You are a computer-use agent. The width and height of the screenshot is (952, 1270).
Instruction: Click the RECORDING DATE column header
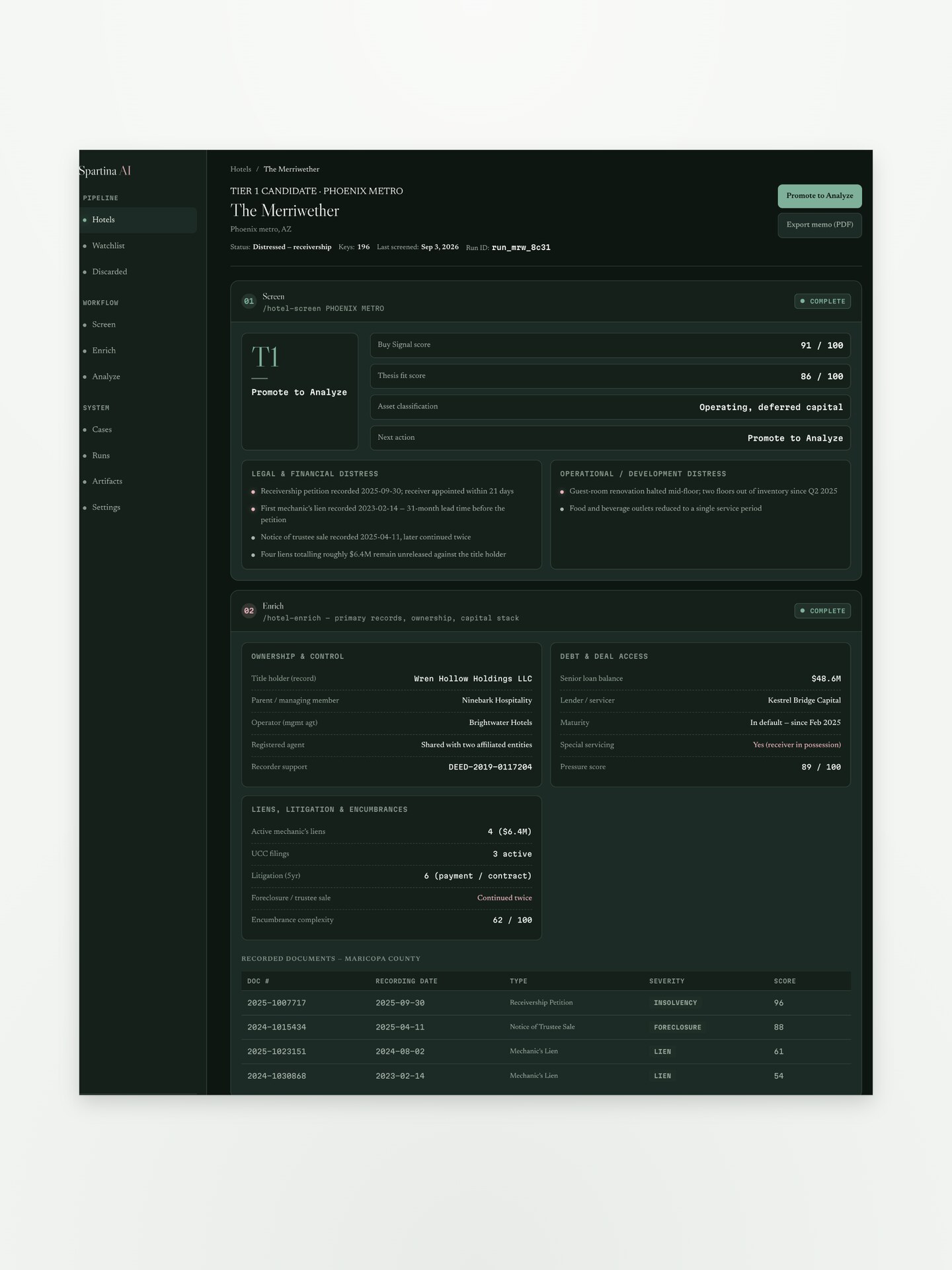coord(407,982)
